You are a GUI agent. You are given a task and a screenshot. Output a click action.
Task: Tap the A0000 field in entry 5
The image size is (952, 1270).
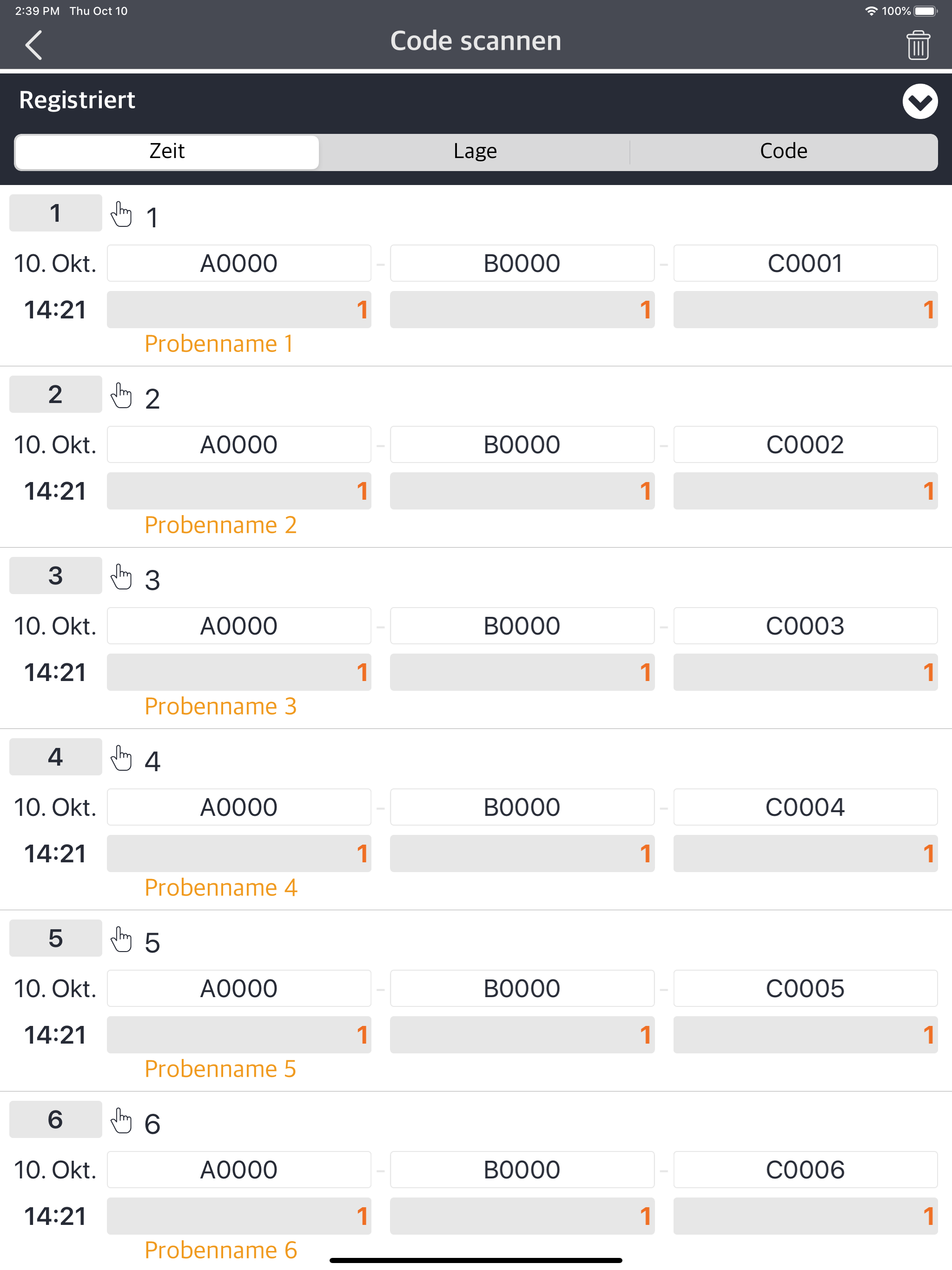pyautogui.click(x=239, y=988)
